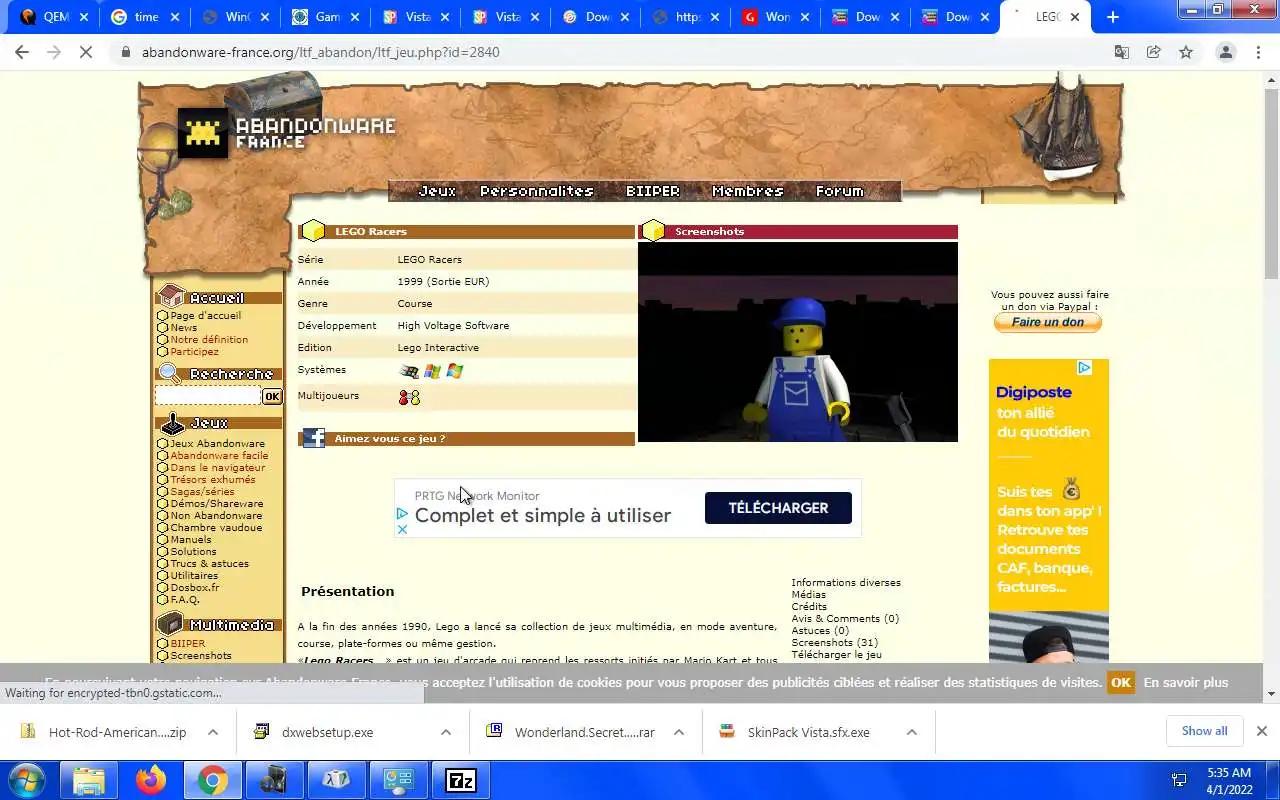The image size is (1280, 800).
Task: Open the Notre définition link
Action: (x=209, y=340)
